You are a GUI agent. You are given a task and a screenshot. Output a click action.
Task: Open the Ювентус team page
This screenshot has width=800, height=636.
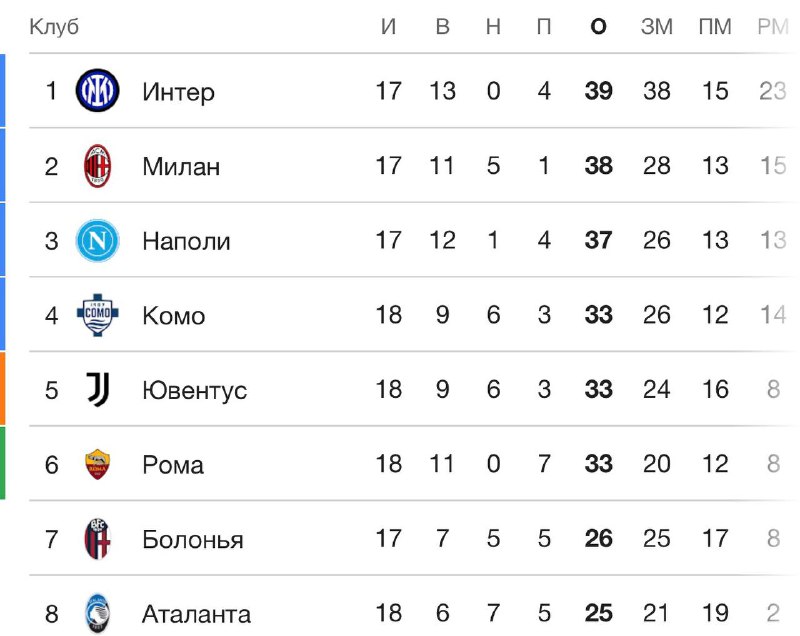(x=194, y=390)
